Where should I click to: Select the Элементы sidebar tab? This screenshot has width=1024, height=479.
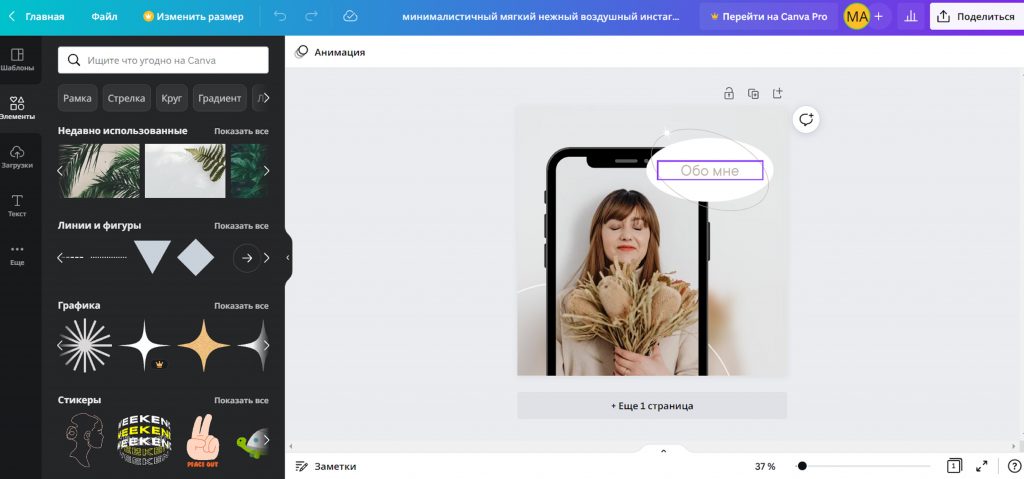pyautogui.click(x=18, y=108)
